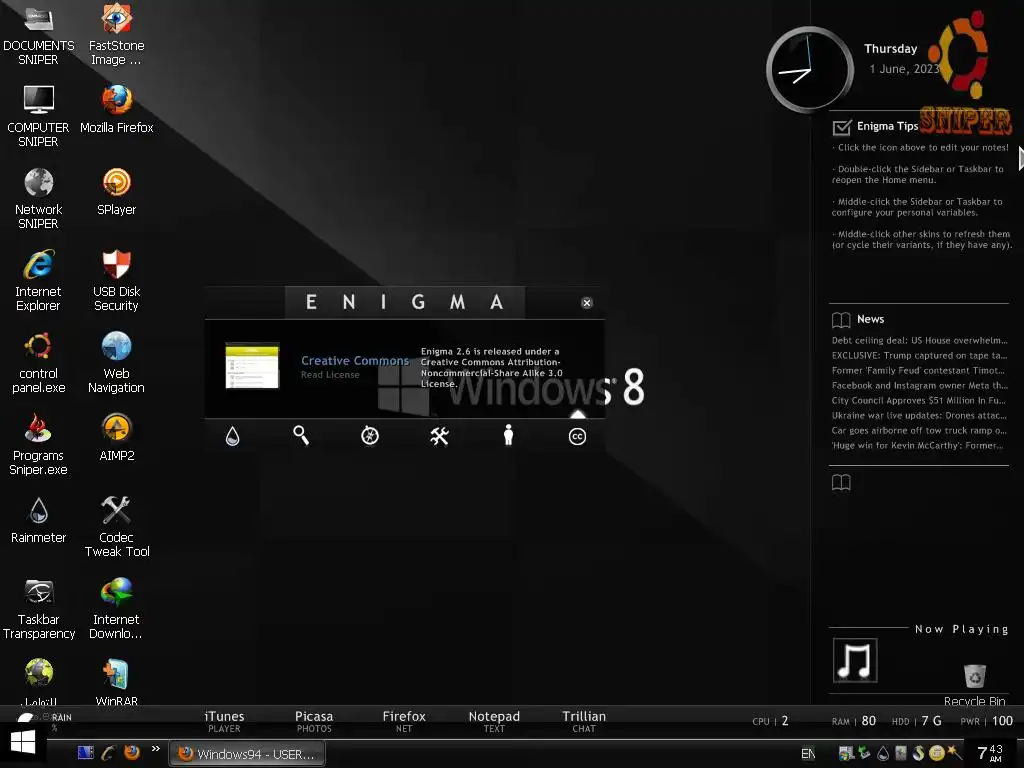The height and width of the screenshot is (768, 1024).
Task: Open Taskbar Transparency desktop icon
Action: pos(39,608)
